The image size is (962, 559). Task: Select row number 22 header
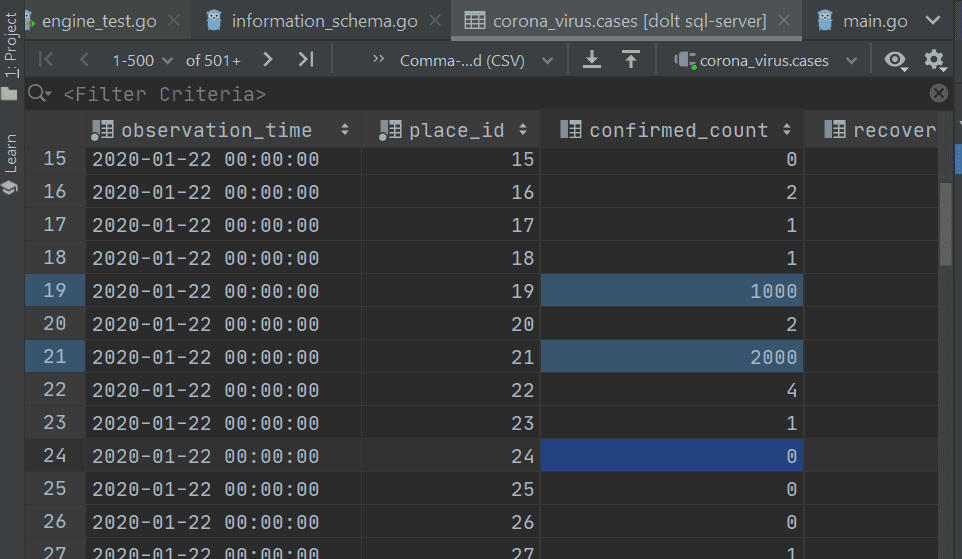click(x=55, y=390)
